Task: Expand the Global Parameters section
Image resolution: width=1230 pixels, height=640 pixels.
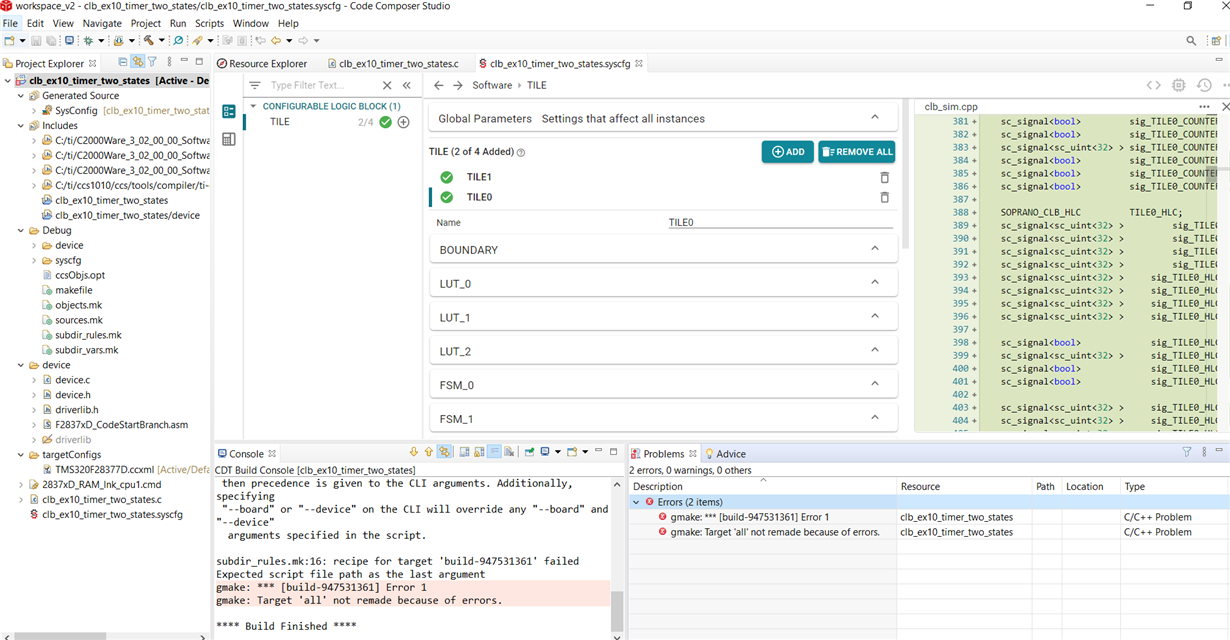Action: coord(875,118)
